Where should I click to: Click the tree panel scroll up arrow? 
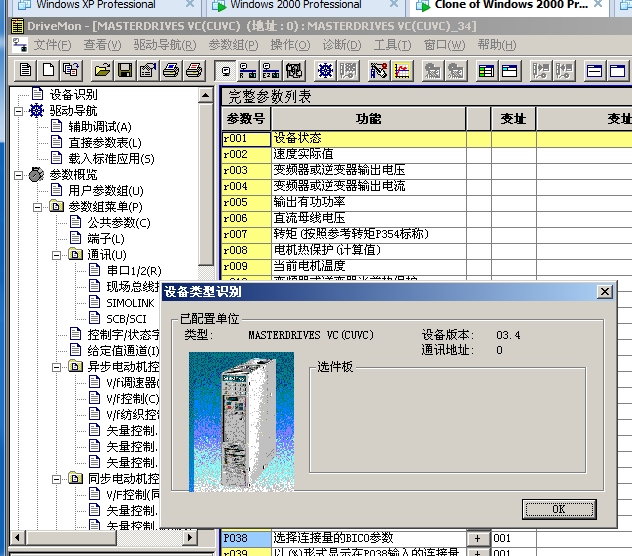(x=206, y=95)
